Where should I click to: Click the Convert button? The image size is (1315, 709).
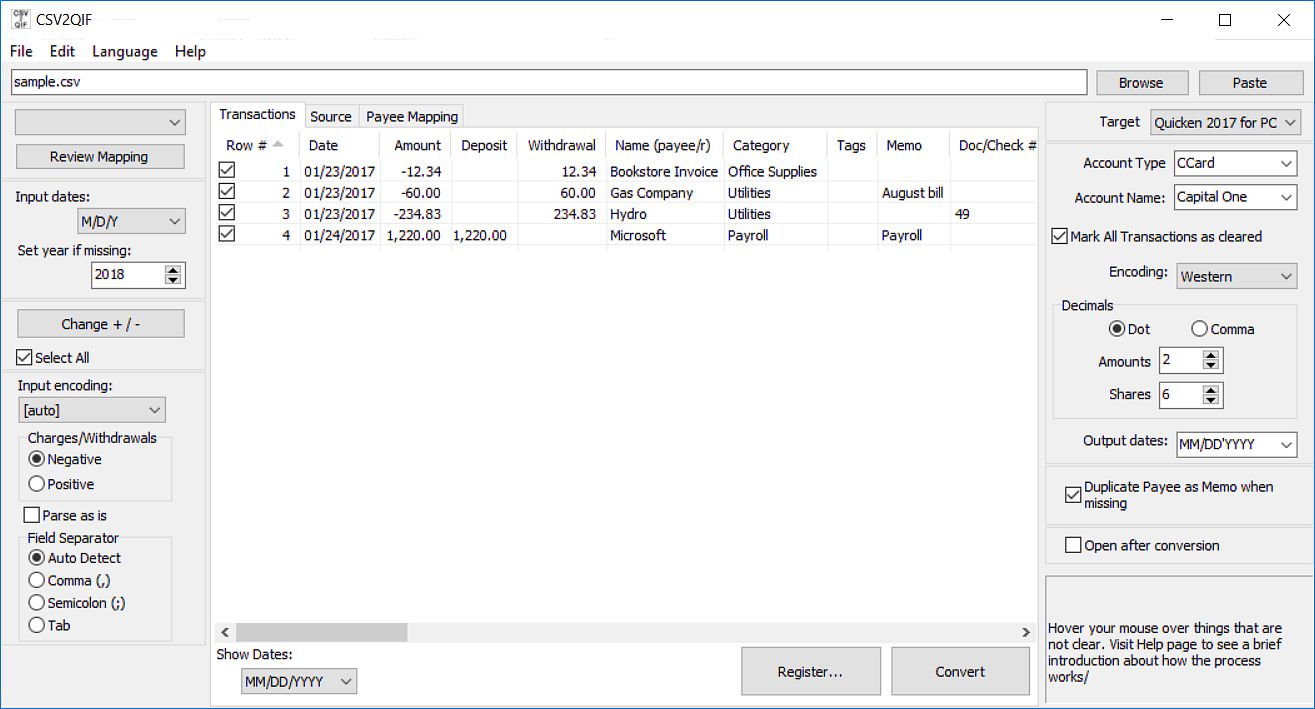click(x=960, y=672)
